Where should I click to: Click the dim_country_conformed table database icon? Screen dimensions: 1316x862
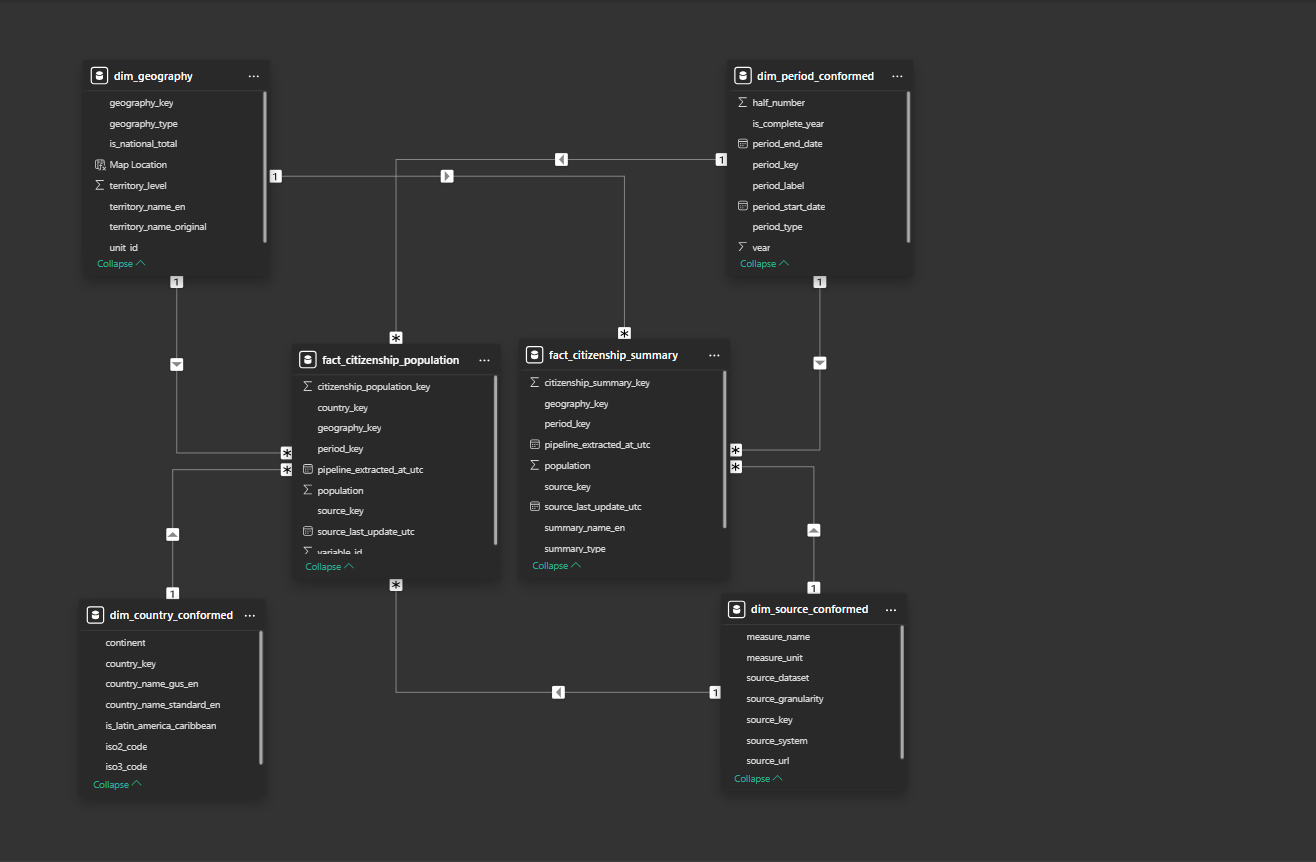pos(95,615)
